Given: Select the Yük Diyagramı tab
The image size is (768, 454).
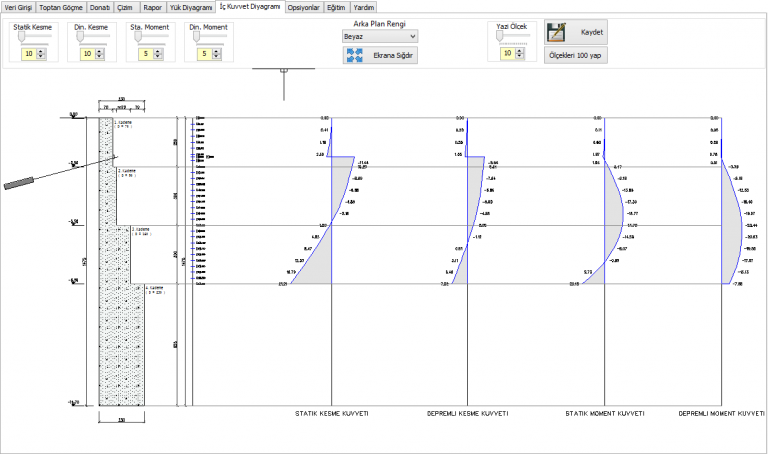Looking at the screenshot, I should pyautogui.click(x=191, y=7).
